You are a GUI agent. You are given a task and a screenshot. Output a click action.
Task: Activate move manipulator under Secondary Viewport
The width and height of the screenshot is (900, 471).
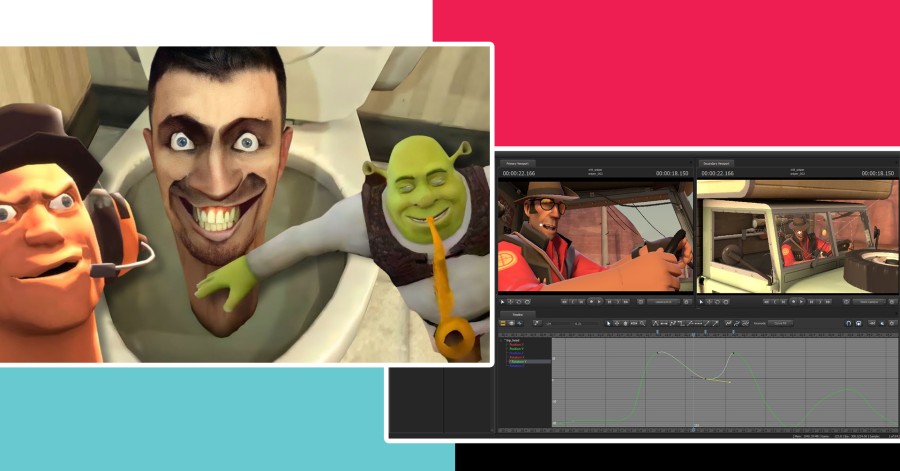[709, 302]
